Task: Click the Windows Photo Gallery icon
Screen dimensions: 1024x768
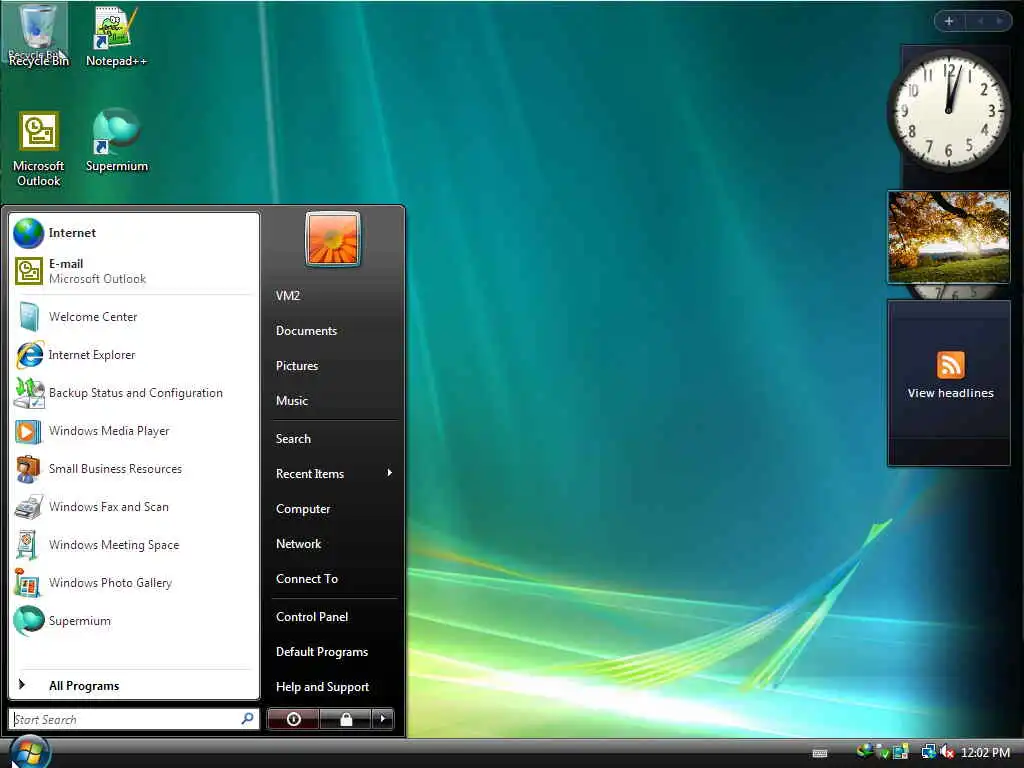Action: pyautogui.click(x=27, y=583)
